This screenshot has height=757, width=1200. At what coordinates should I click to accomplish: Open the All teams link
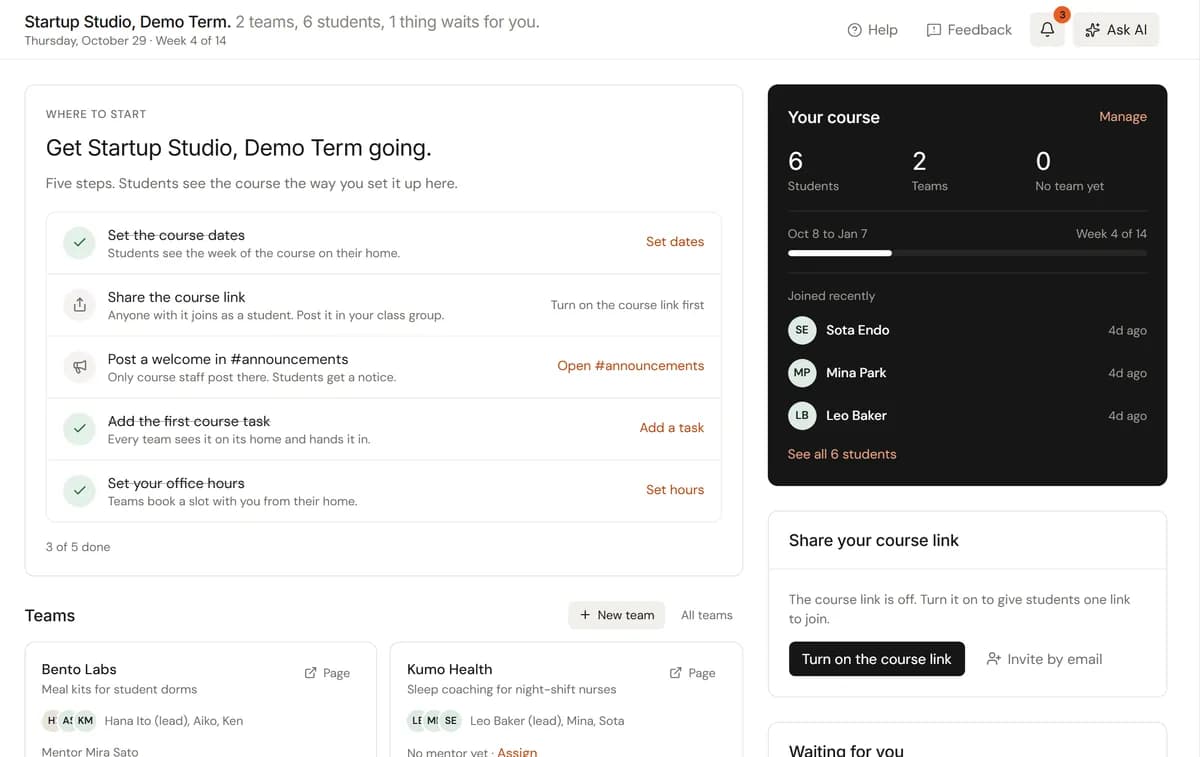[707, 615]
